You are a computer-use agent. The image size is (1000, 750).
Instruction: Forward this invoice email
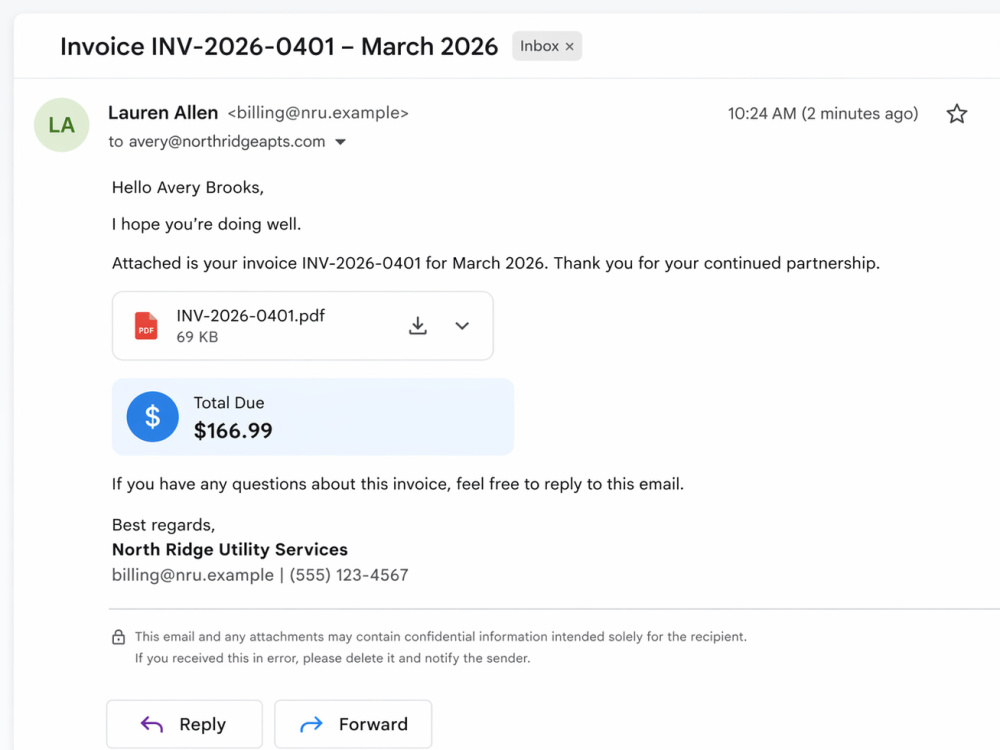[x=353, y=724]
